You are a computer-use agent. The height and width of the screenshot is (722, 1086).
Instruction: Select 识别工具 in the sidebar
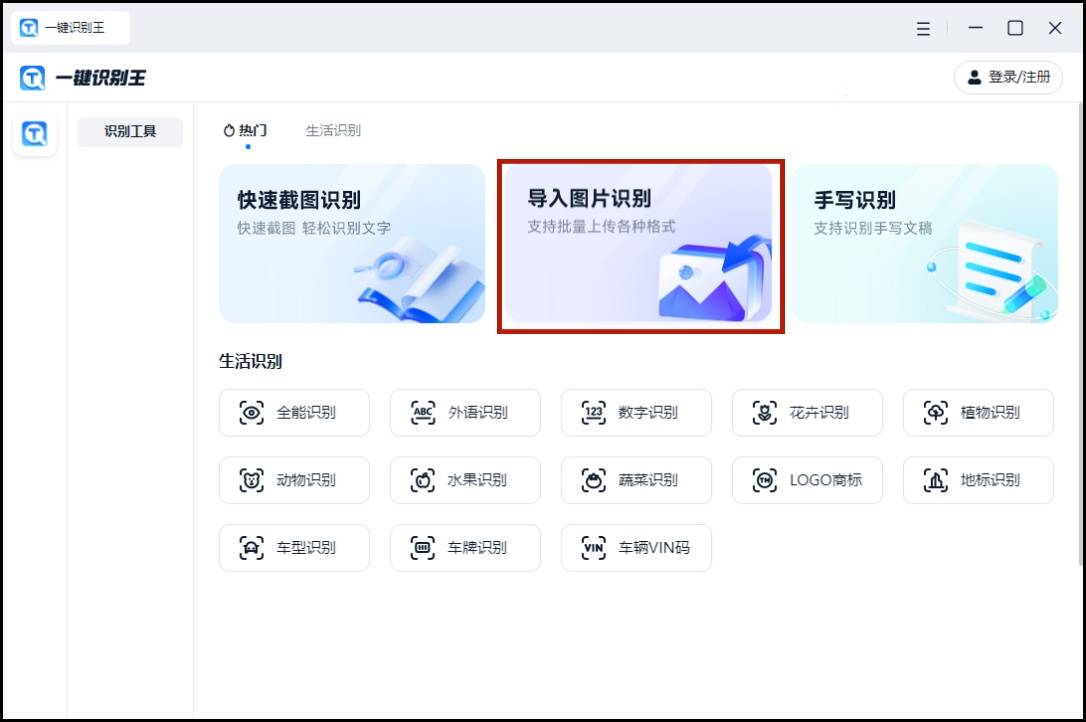click(130, 131)
